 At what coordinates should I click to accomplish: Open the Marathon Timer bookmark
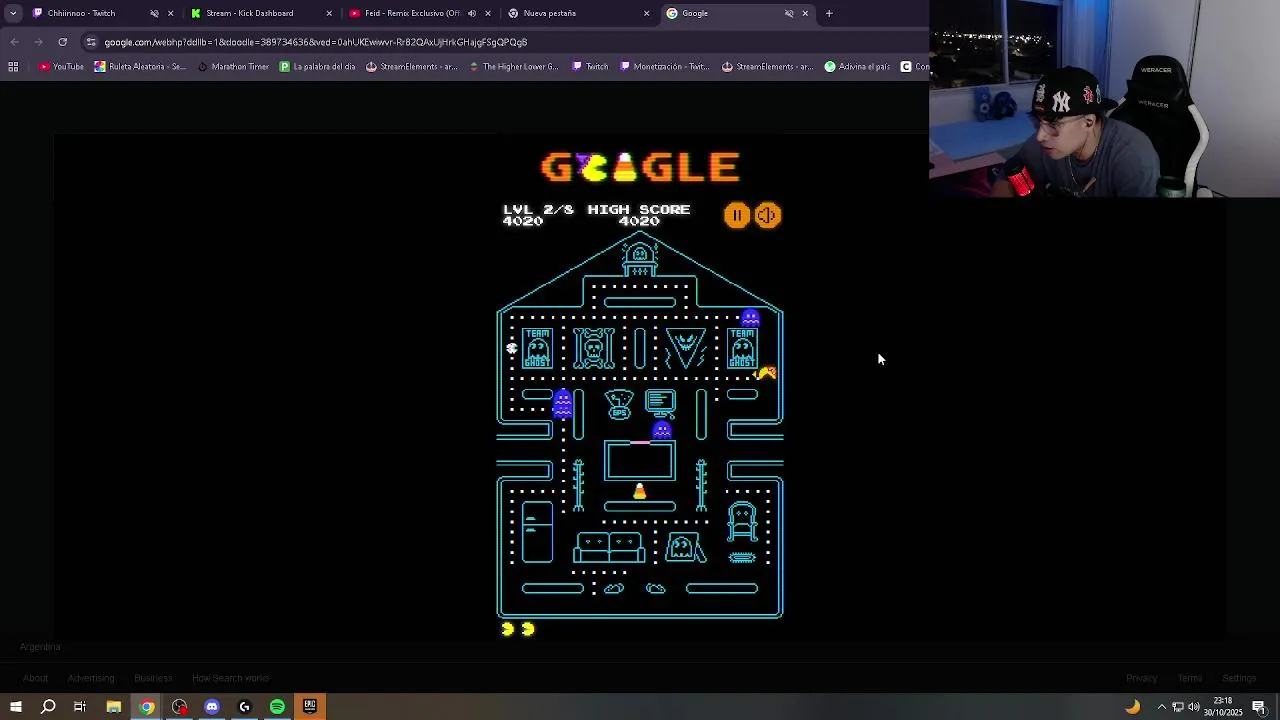(x=233, y=67)
